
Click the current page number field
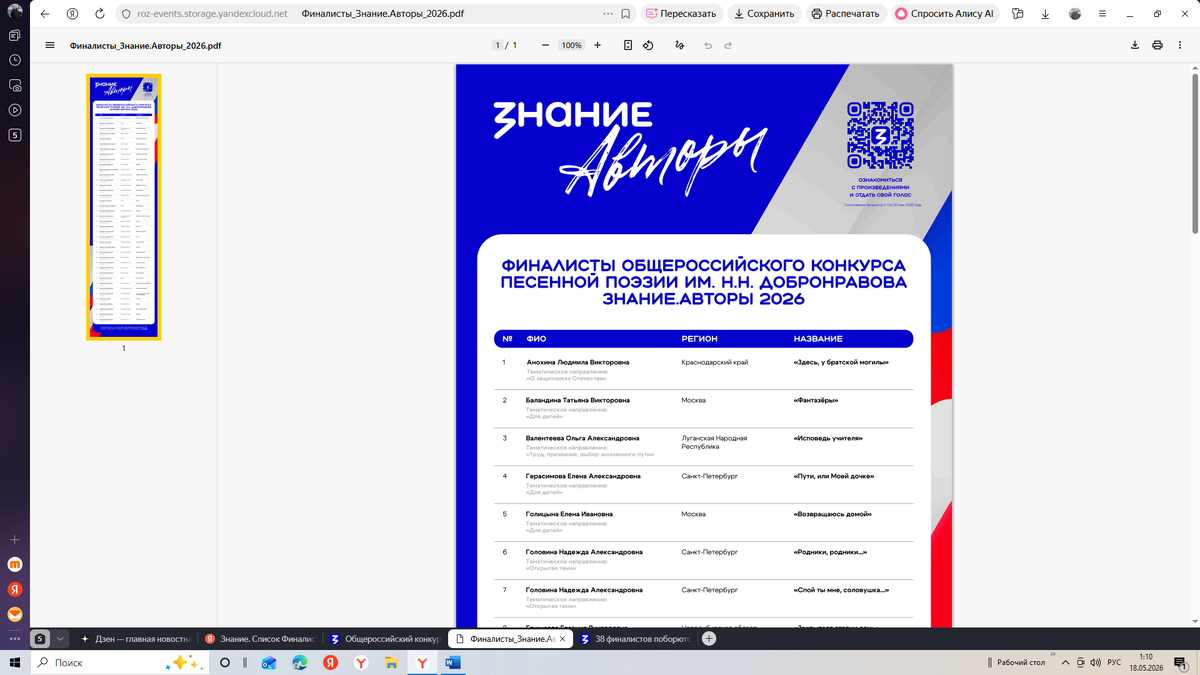point(498,45)
